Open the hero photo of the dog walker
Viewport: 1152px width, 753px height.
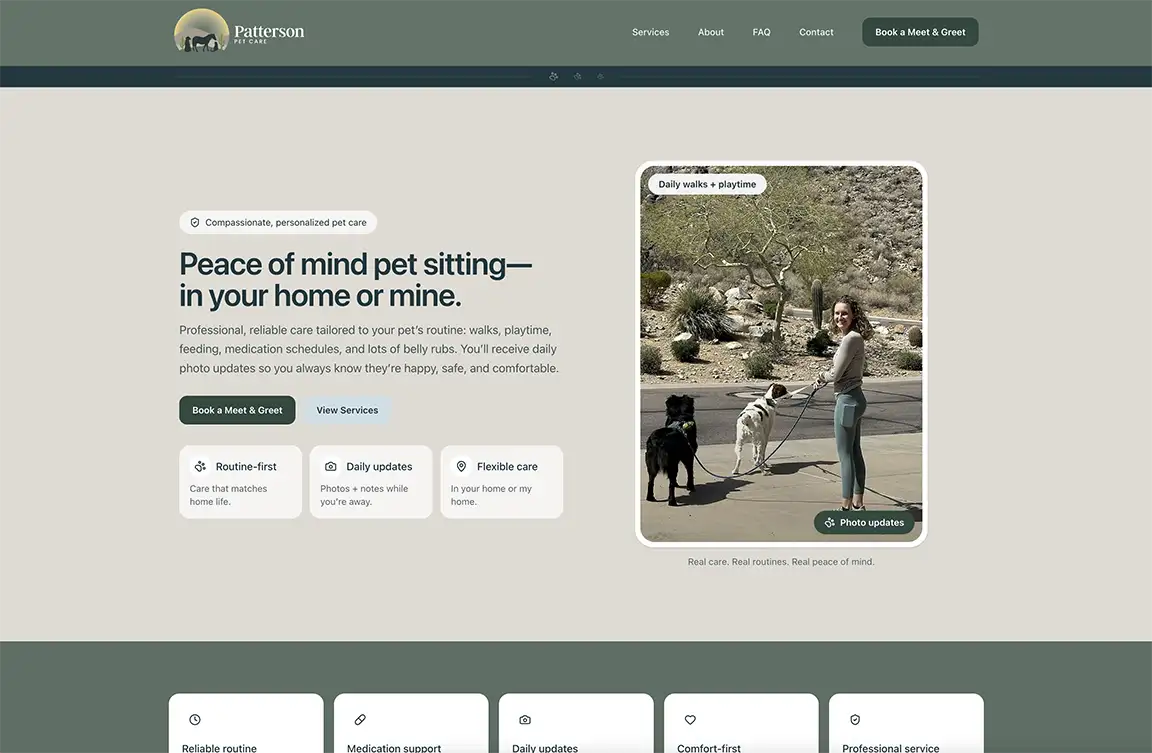pyautogui.click(x=782, y=353)
